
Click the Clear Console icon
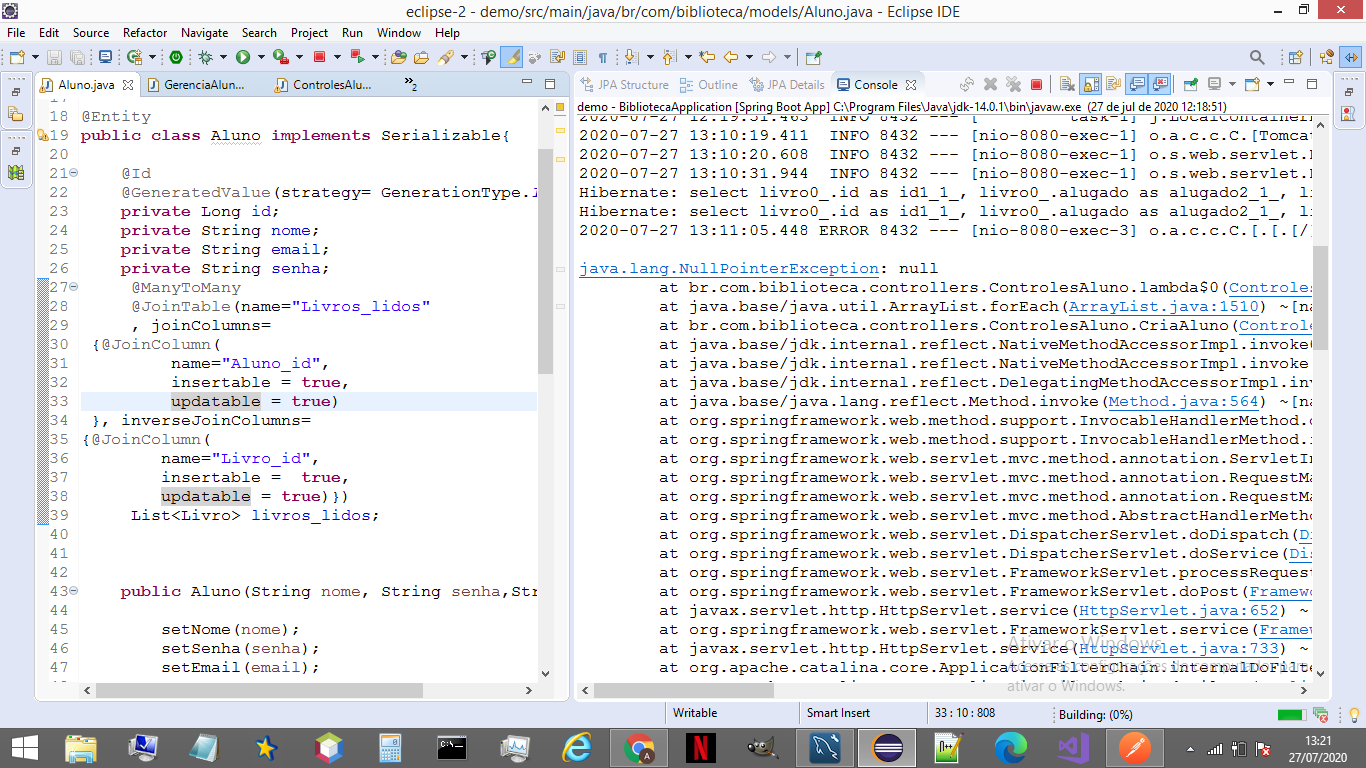(x=1067, y=85)
